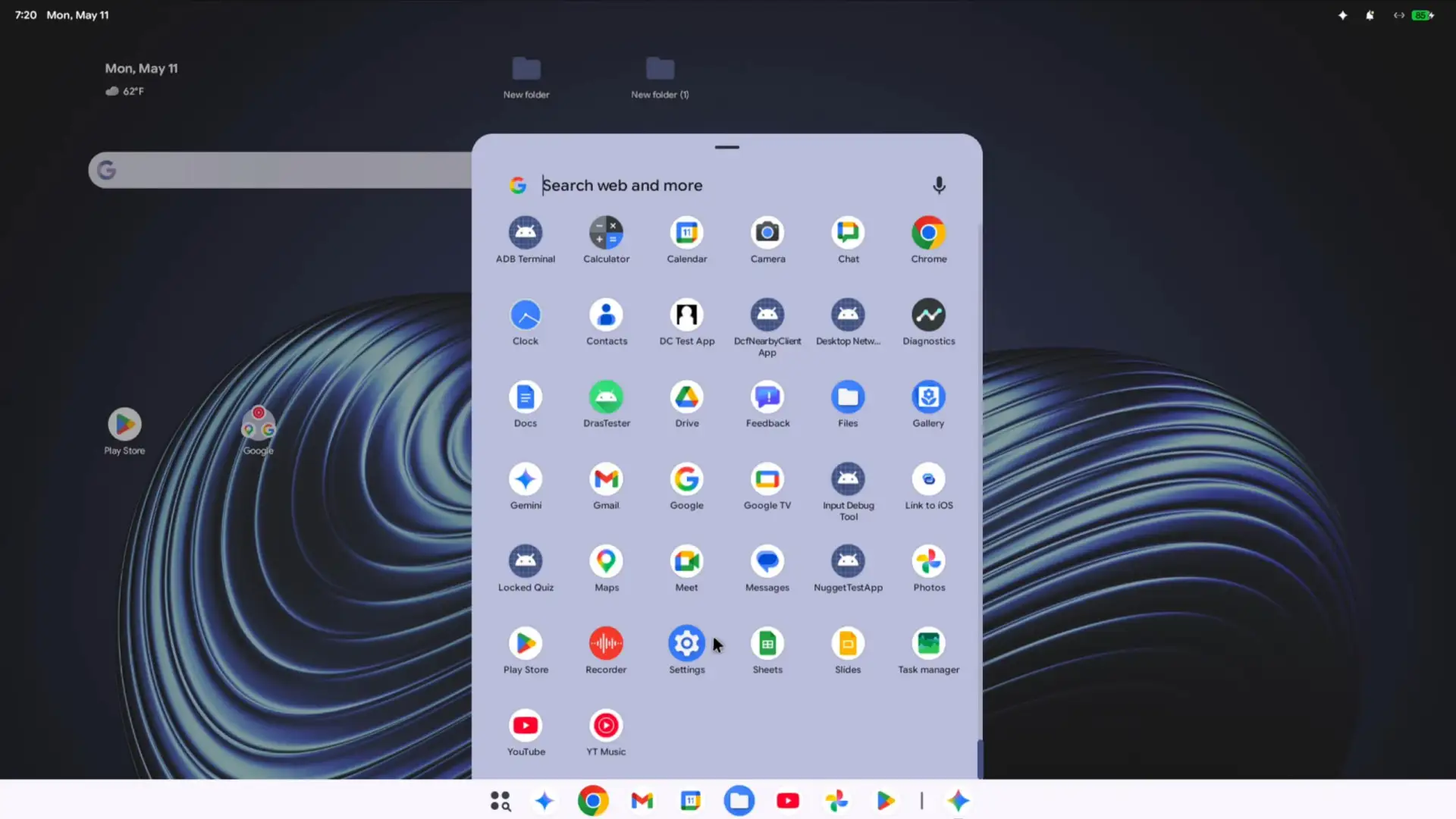Image resolution: width=1456 pixels, height=819 pixels.
Task: Open Photos from the taskbar
Action: (x=836, y=801)
